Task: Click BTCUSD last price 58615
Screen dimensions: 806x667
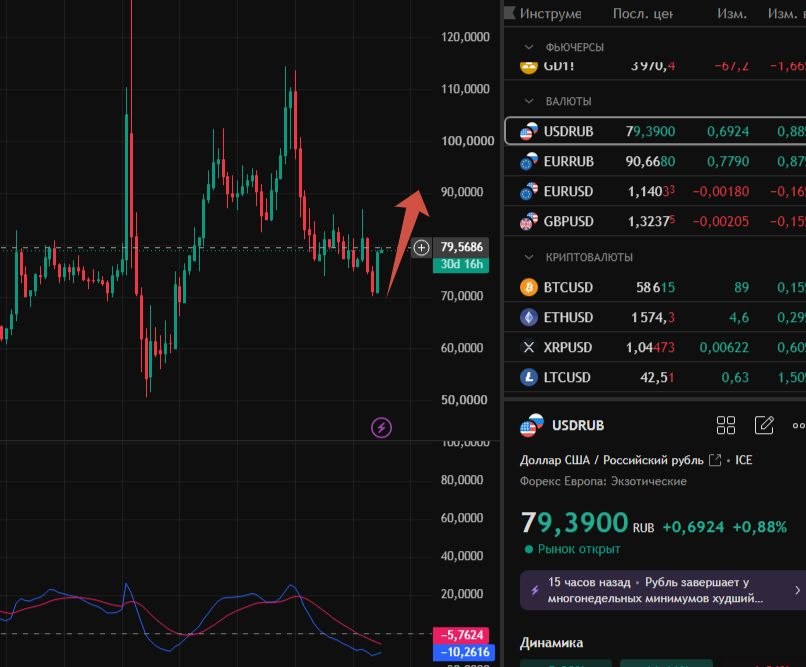Action: pyautogui.click(x=655, y=287)
